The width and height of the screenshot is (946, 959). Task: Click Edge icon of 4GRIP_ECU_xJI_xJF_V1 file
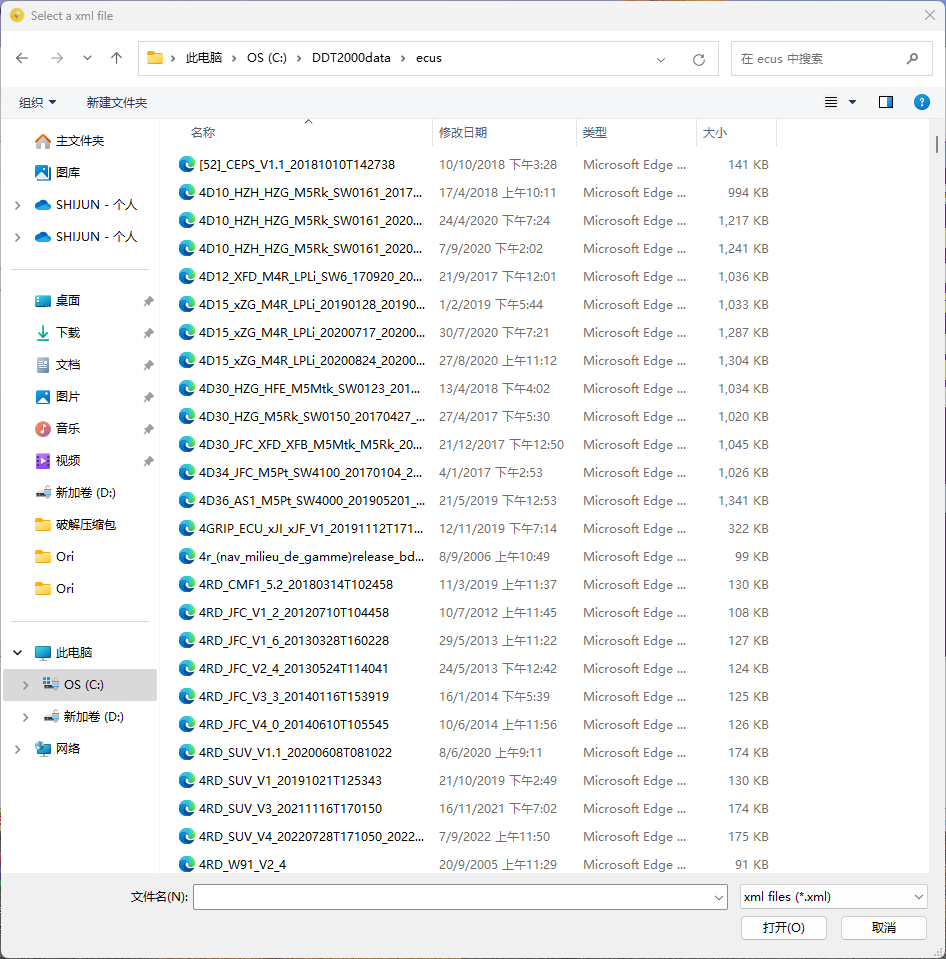click(187, 528)
